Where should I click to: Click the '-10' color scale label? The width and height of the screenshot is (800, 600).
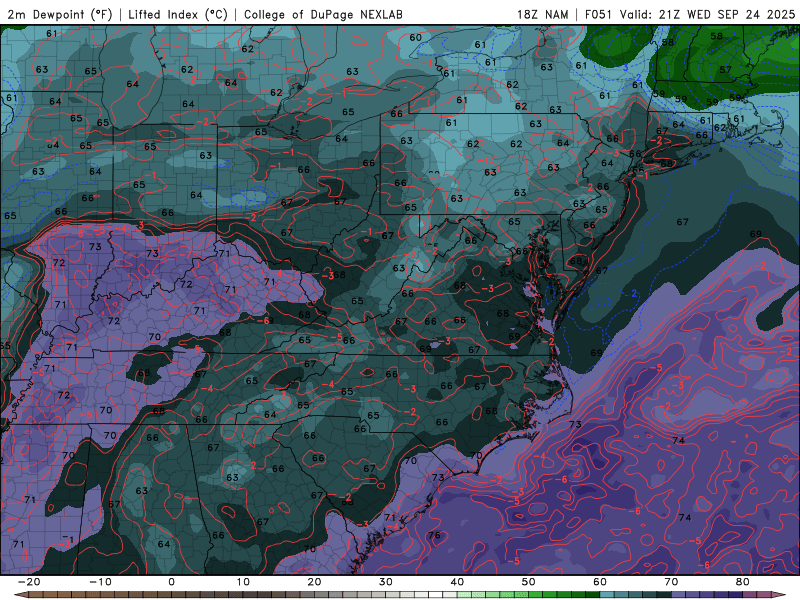point(100,582)
